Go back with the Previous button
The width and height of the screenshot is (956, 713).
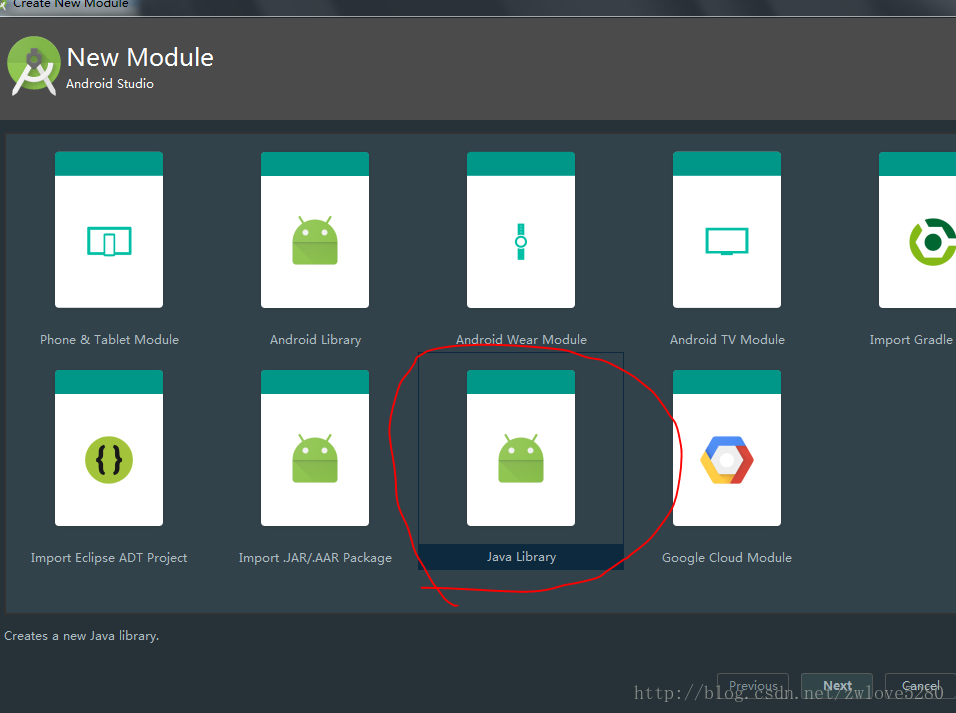click(753, 686)
